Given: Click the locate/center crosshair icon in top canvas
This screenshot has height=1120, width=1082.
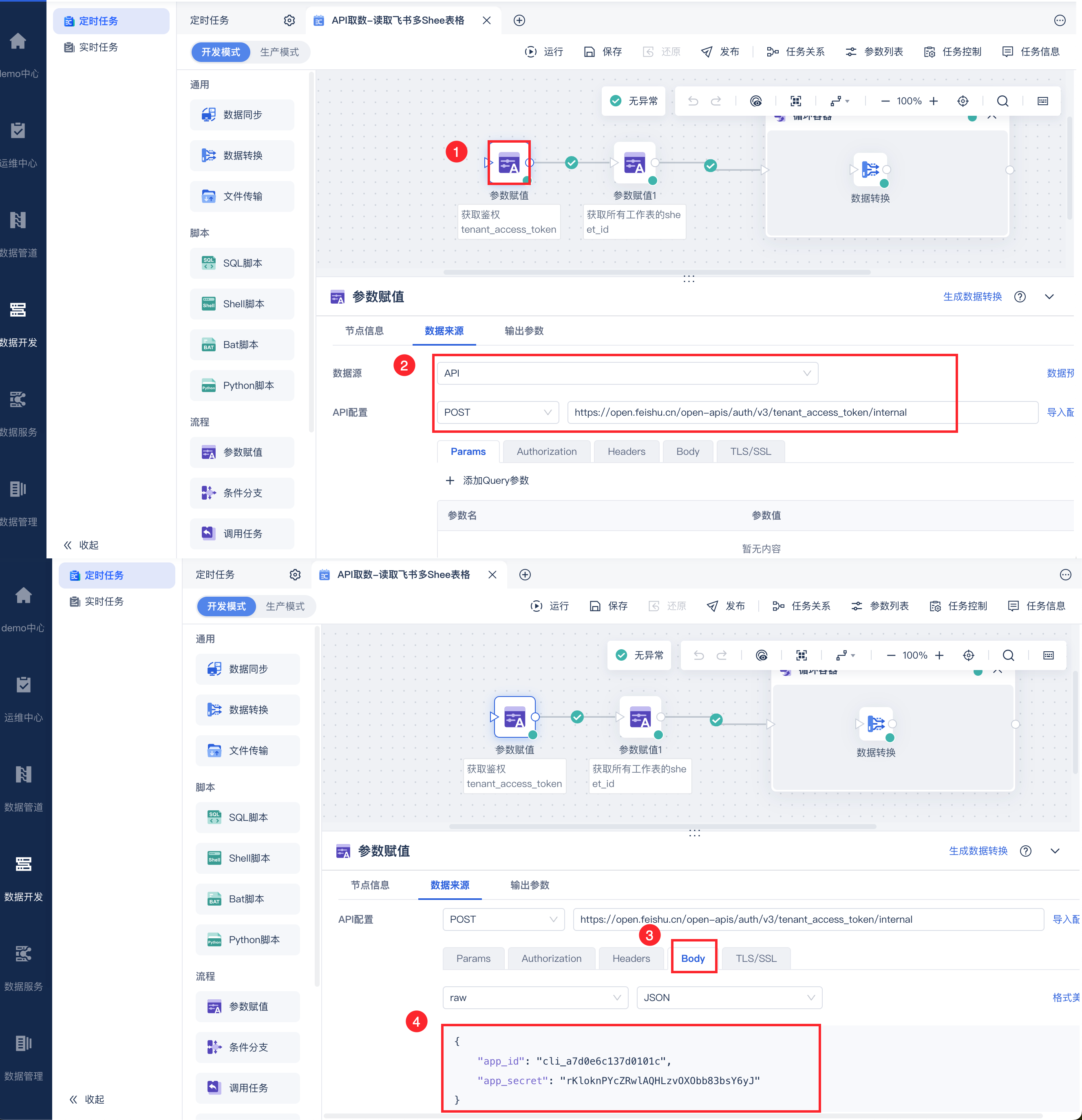Looking at the screenshot, I should coord(963,101).
